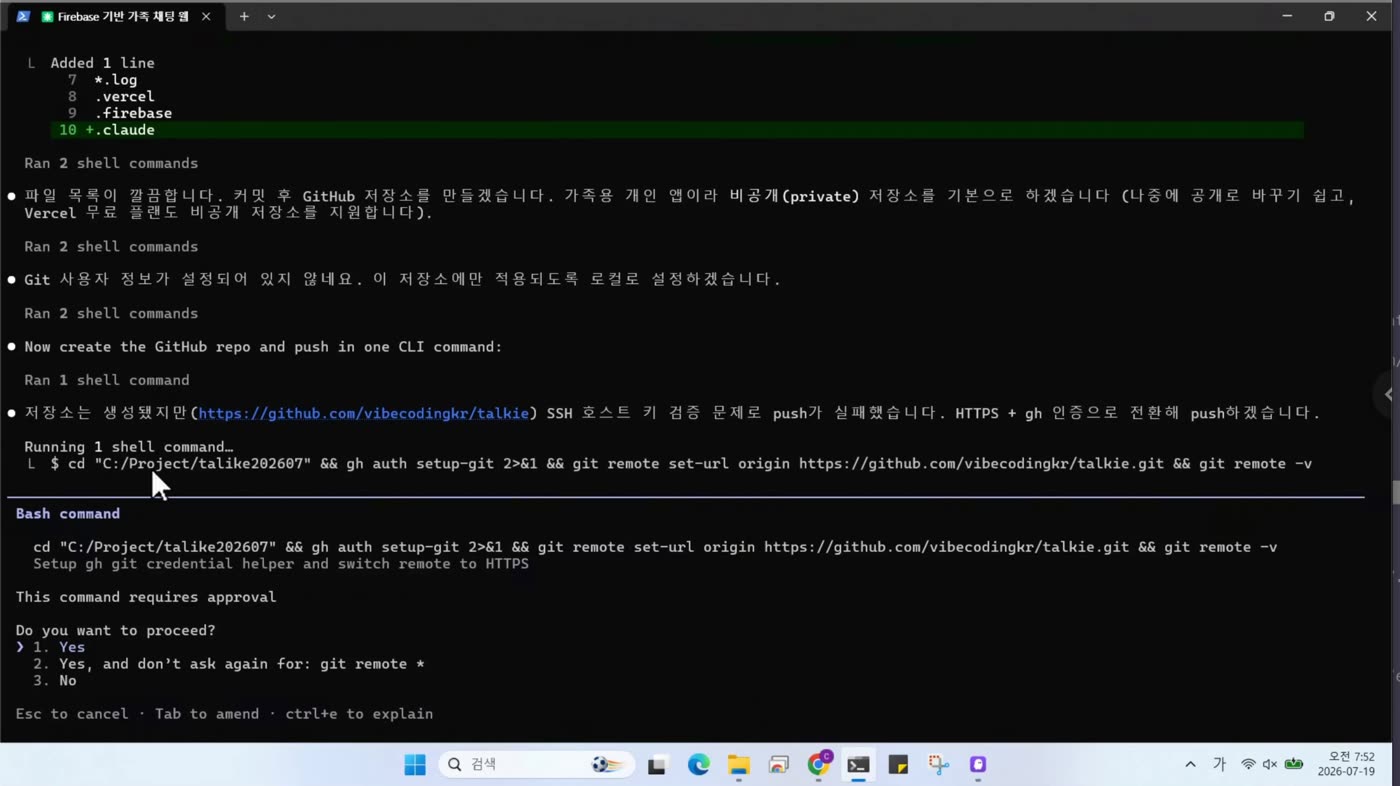The height and width of the screenshot is (786, 1400).
Task: Click the '*.log' line in the diff
Action: point(116,80)
